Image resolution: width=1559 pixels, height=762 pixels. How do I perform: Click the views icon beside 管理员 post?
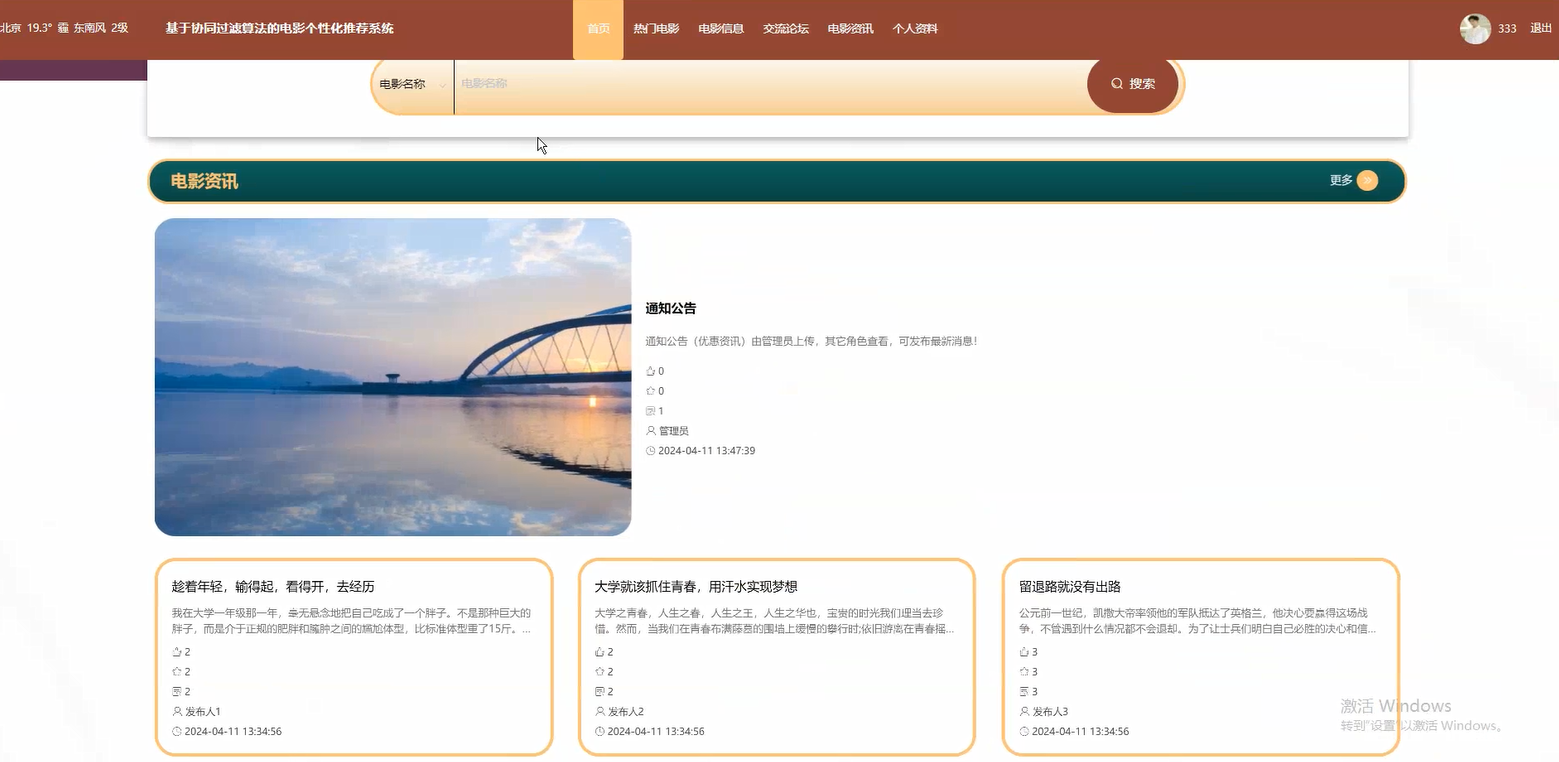click(651, 410)
